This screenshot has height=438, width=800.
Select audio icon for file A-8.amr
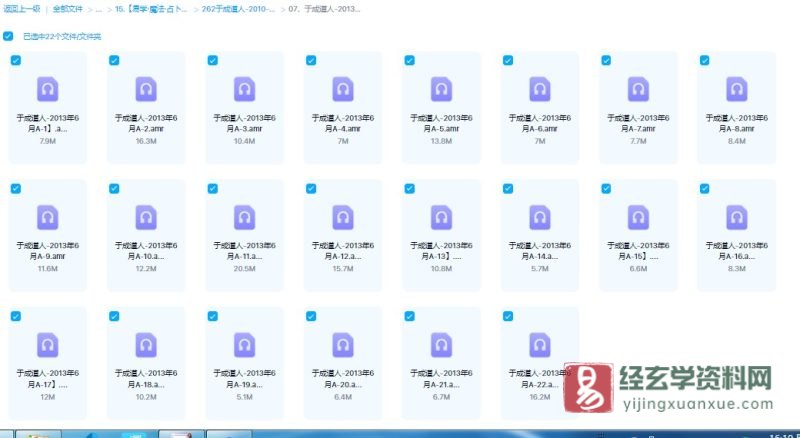pyautogui.click(x=736, y=90)
